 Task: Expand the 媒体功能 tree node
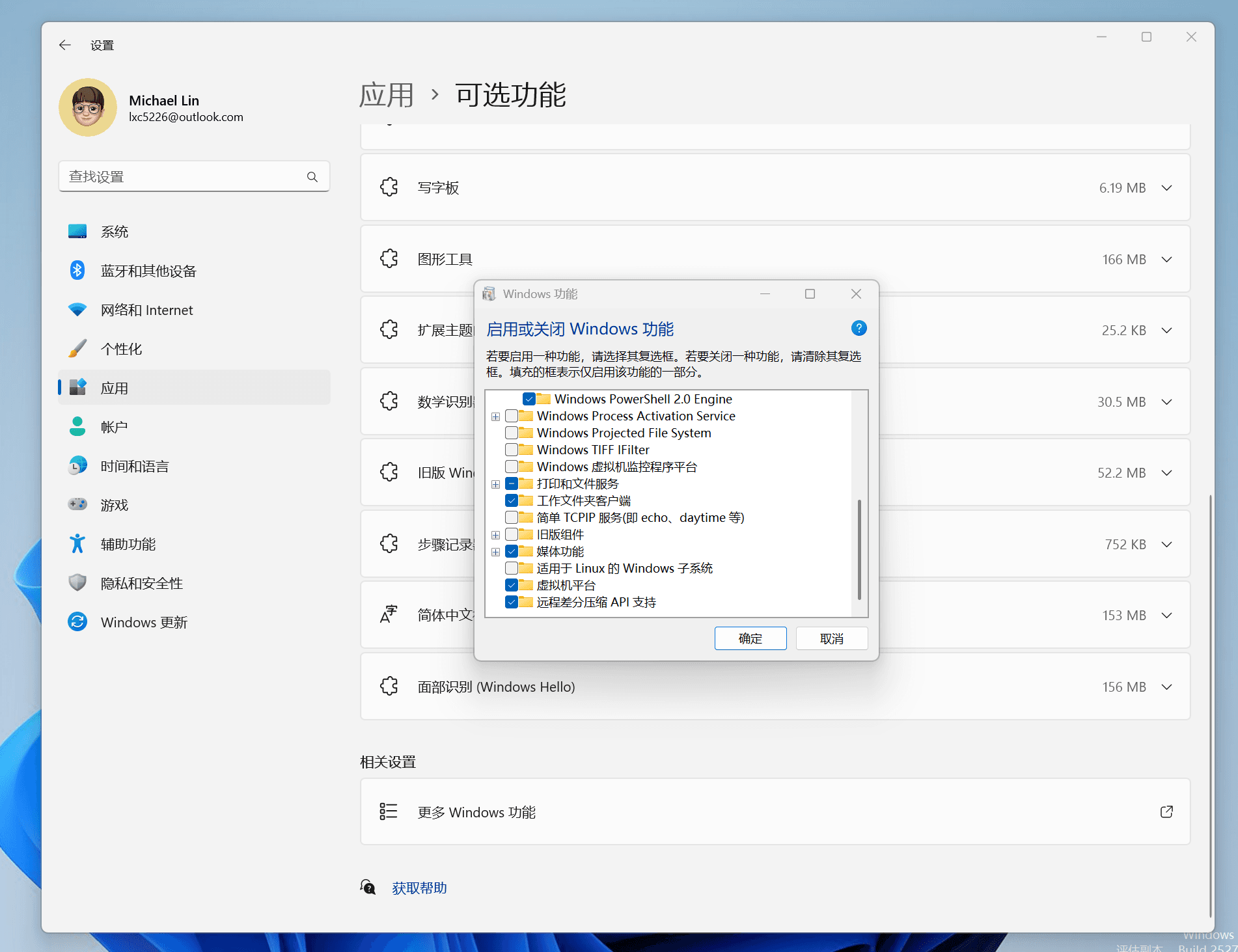point(496,552)
